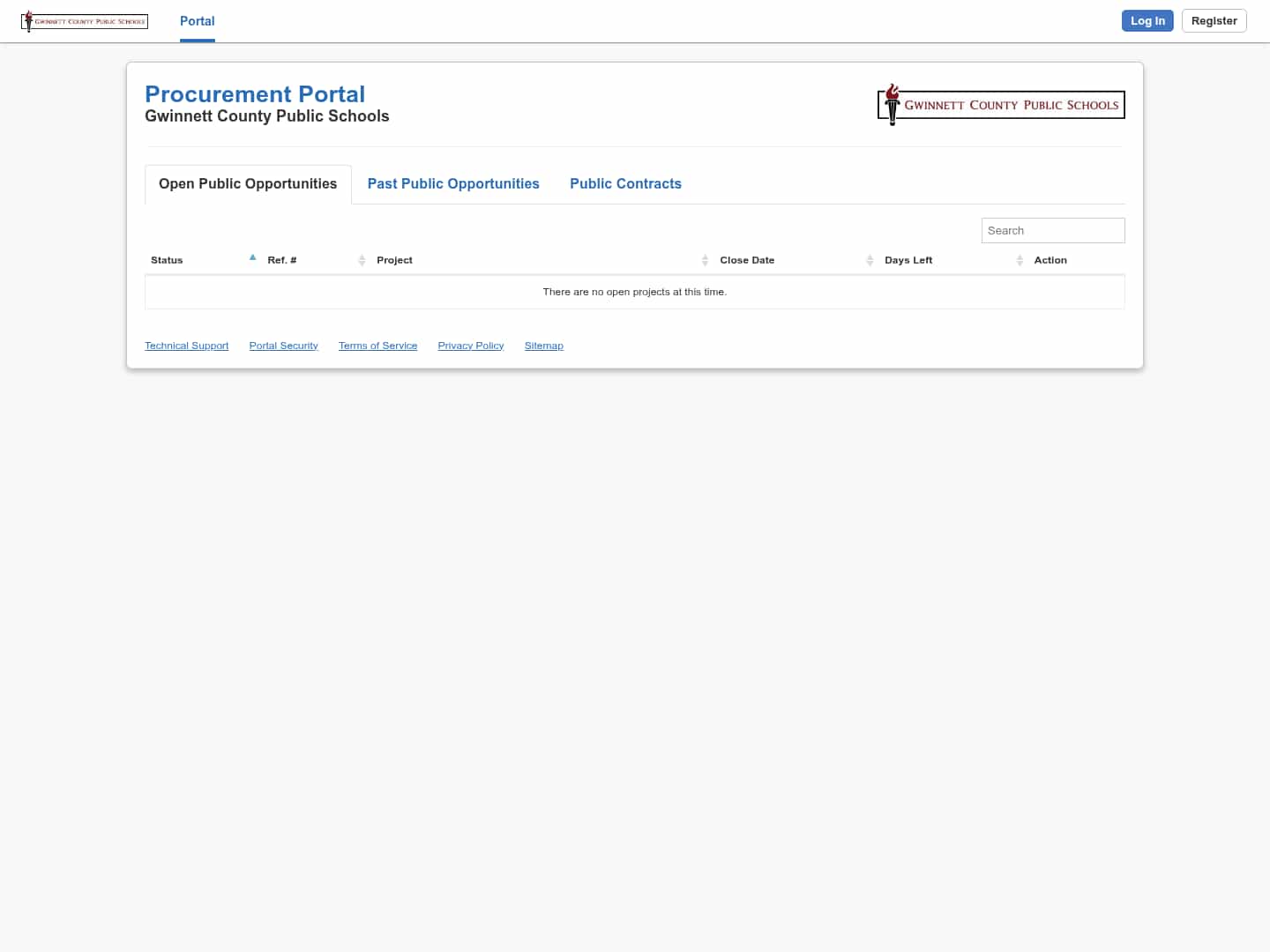Click 'There are no open projects' message
This screenshot has height=952, width=1270.
[x=635, y=292]
